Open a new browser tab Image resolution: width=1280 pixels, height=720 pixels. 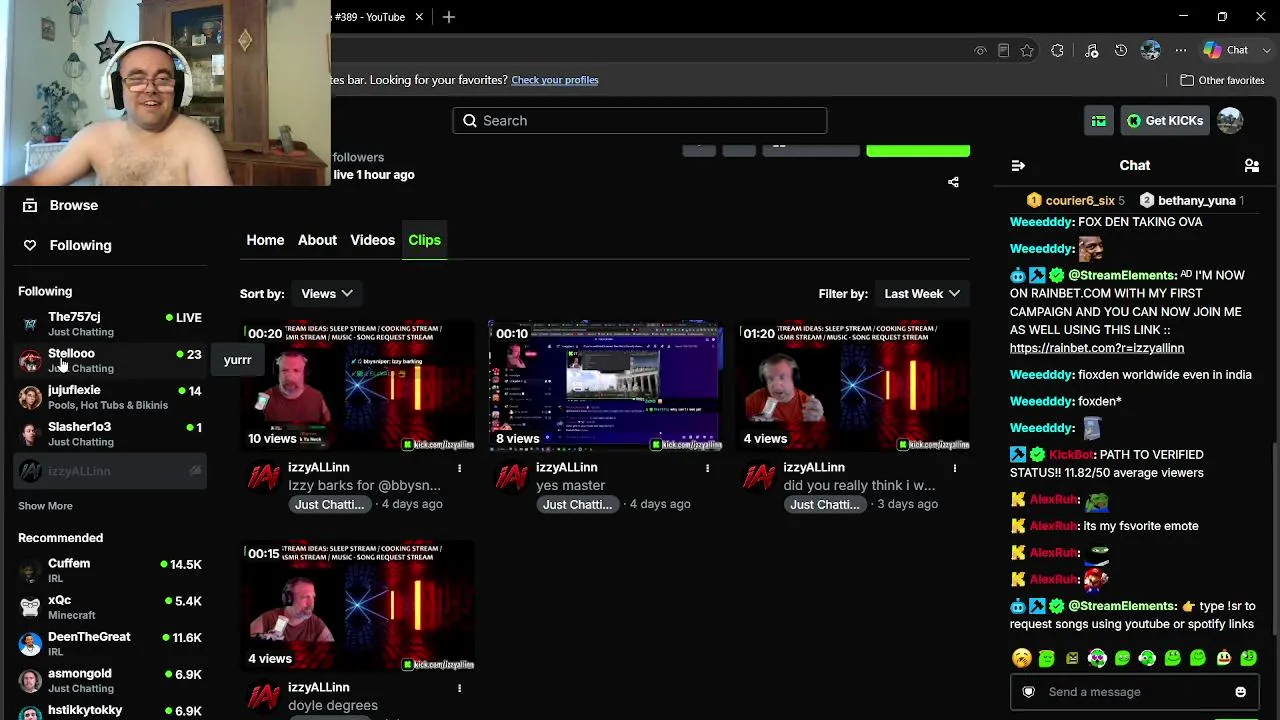tap(449, 17)
